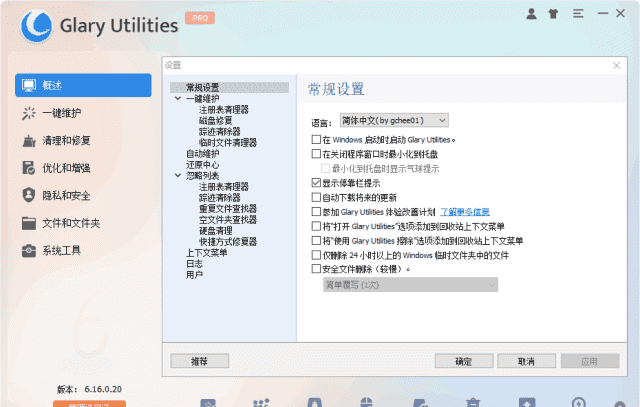Select 磁盘修复 in the settings tree
This screenshot has width=640, height=407.
click(x=216, y=120)
